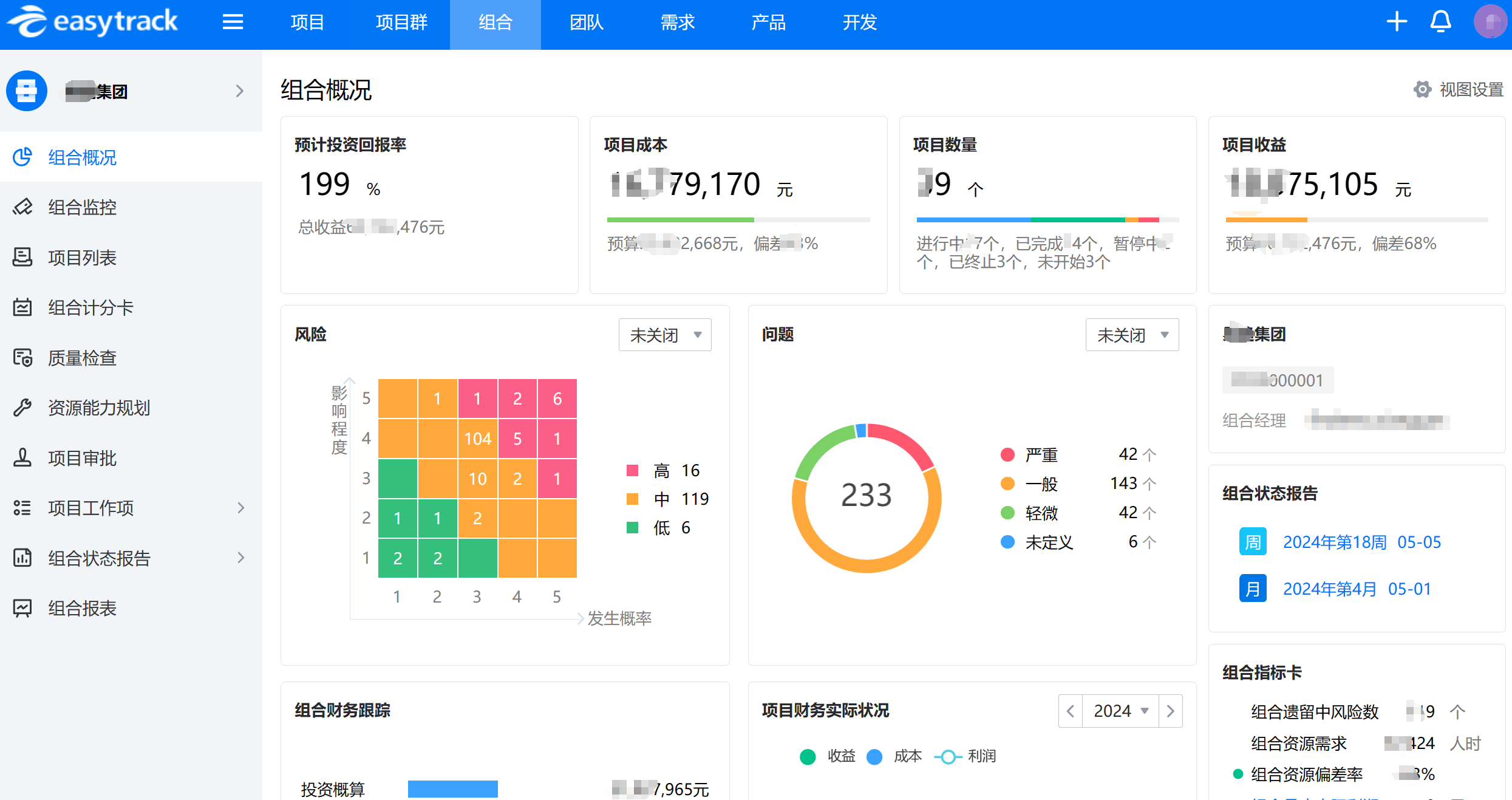Screen dimensions: 1512x800
Task: Toggle 收益 legend series
Action: pos(828,756)
